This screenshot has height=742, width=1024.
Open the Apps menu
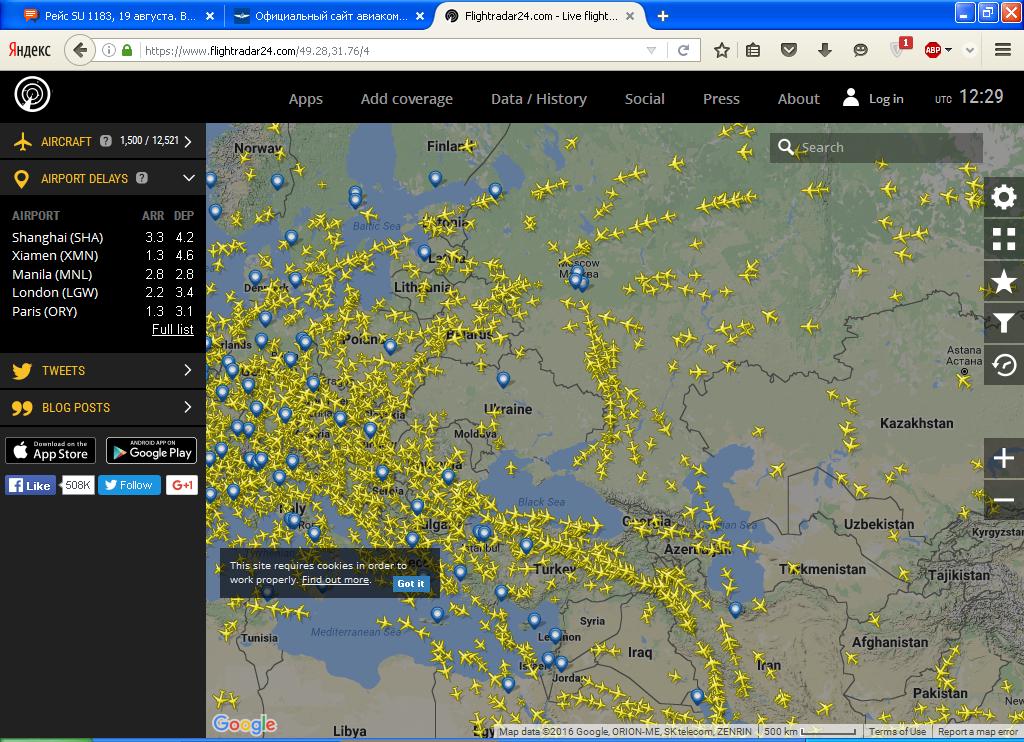(x=306, y=99)
